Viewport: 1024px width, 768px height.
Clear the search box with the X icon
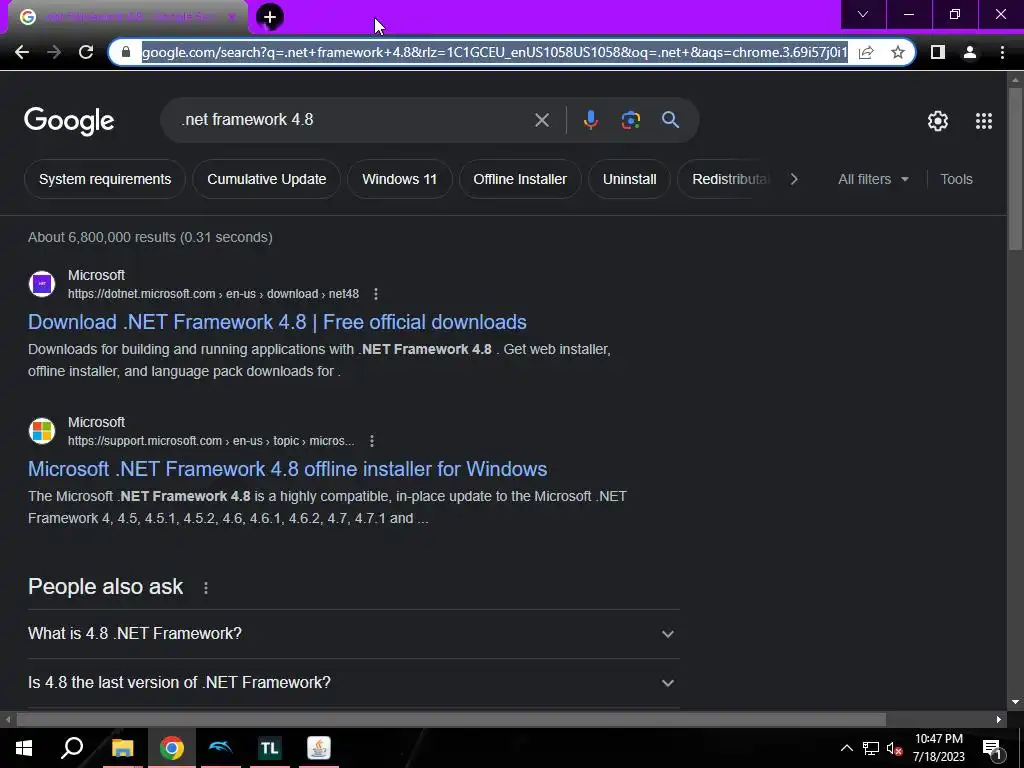[x=541, y=120]
